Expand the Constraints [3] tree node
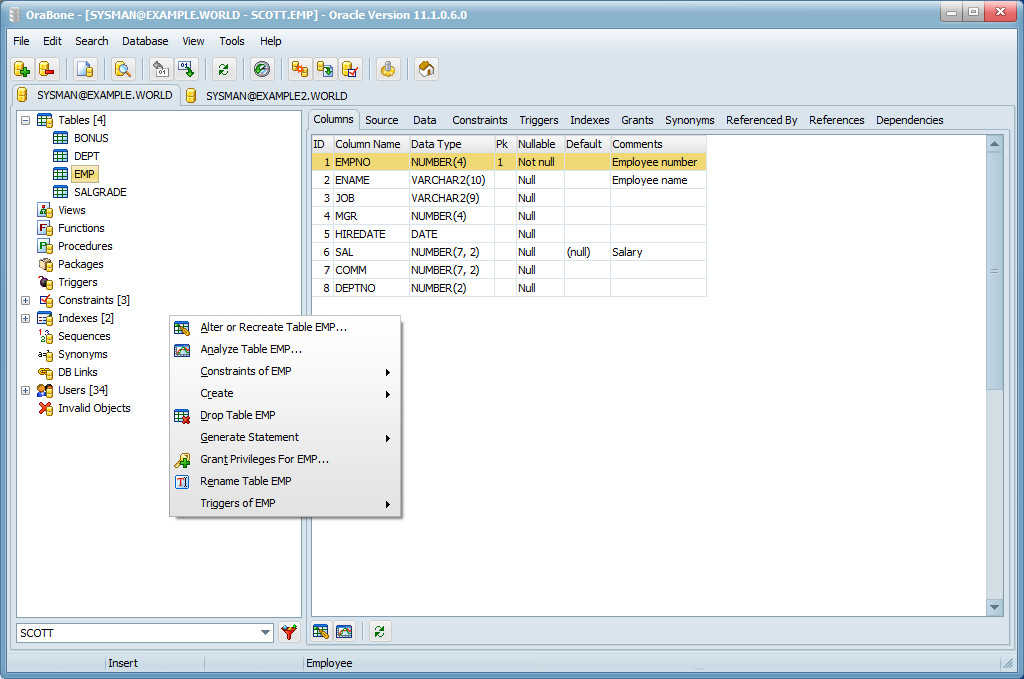The width and height of the screenshot is (1024, 679). tap(25, 300)
